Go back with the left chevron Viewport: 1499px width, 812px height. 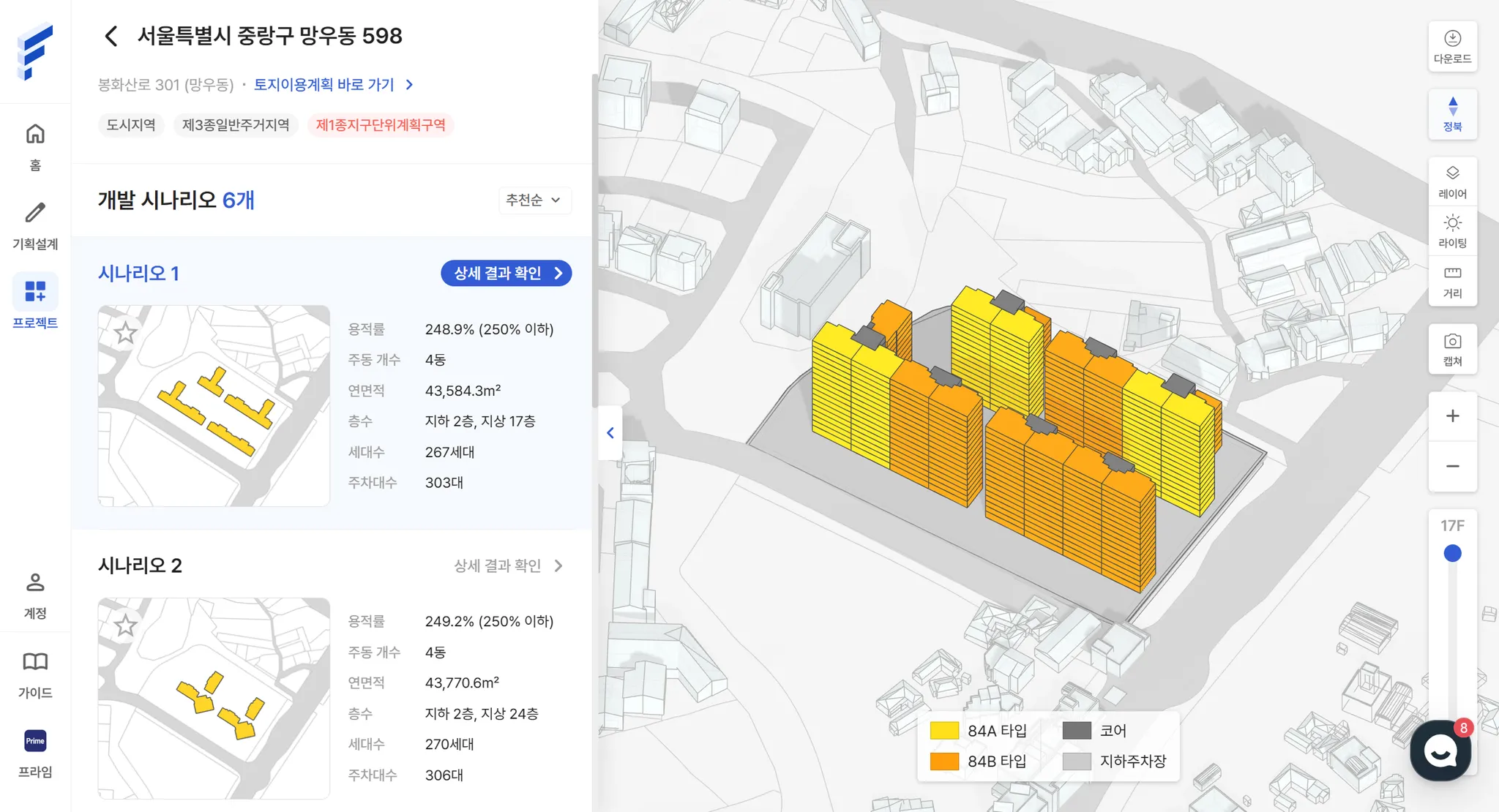click(111, 36)
